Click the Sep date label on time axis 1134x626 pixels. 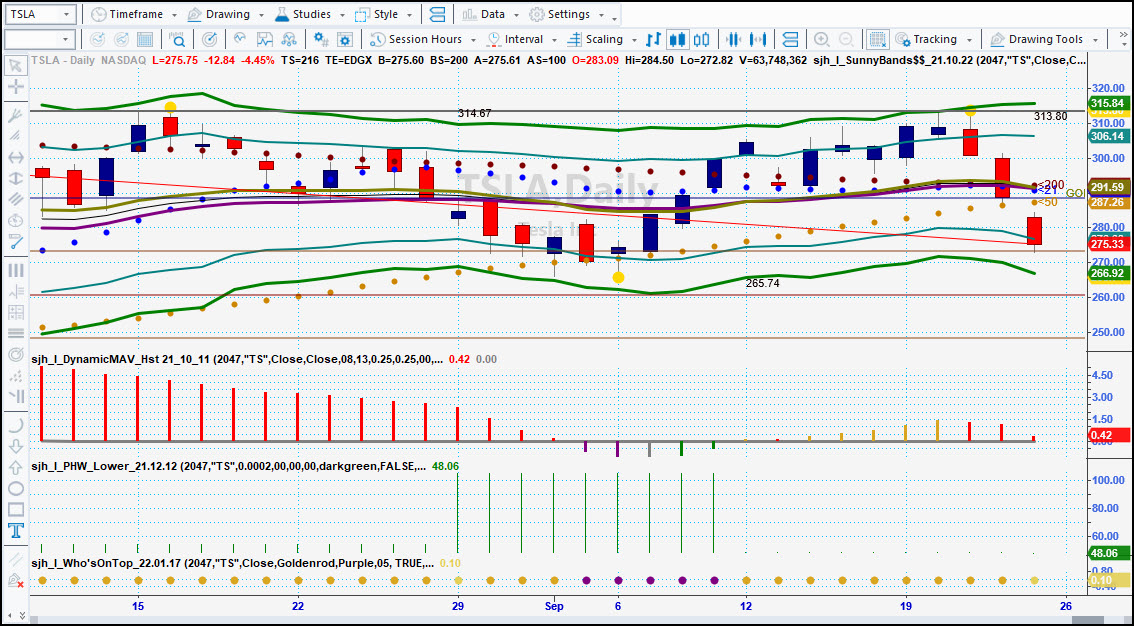(x=554, y=605)
